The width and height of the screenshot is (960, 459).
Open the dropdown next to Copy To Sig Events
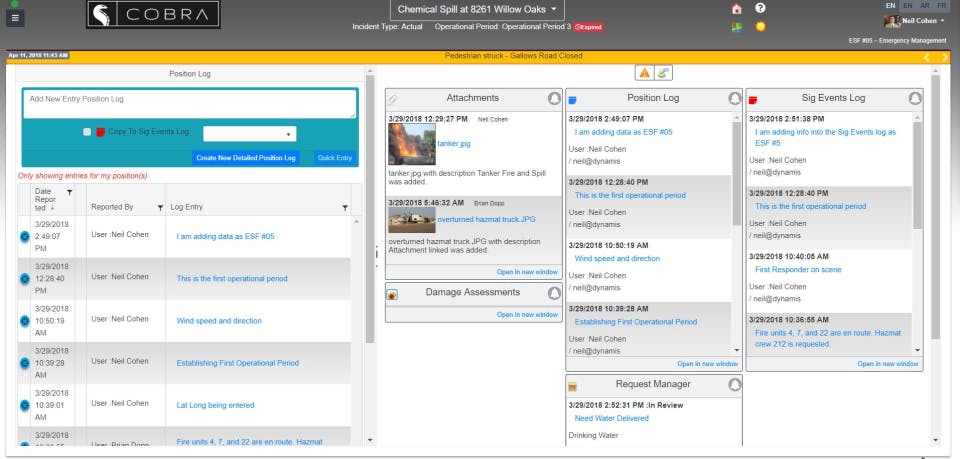(x=250, y=134)
